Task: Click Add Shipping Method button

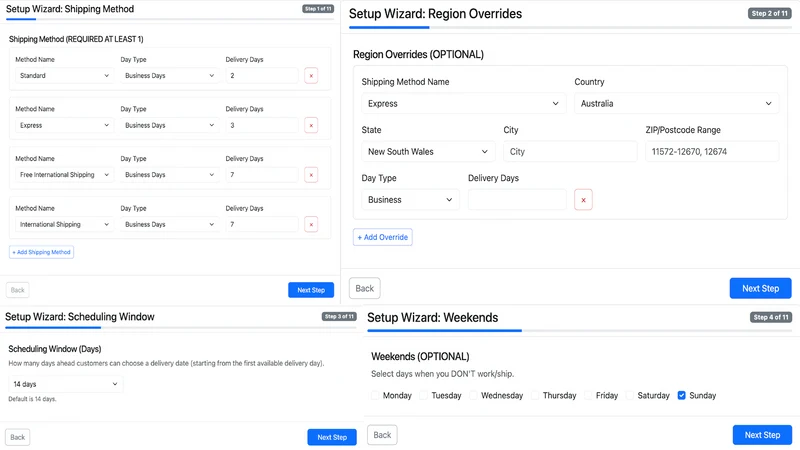Action: click(41, 252)
